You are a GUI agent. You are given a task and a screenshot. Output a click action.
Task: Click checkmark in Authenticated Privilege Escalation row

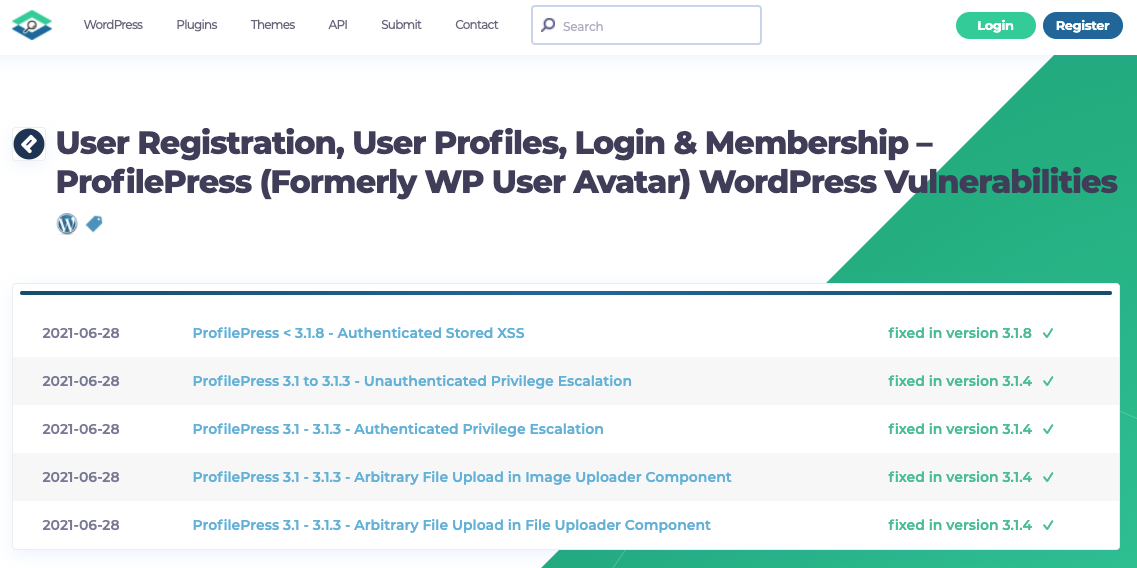[1047, 429]
